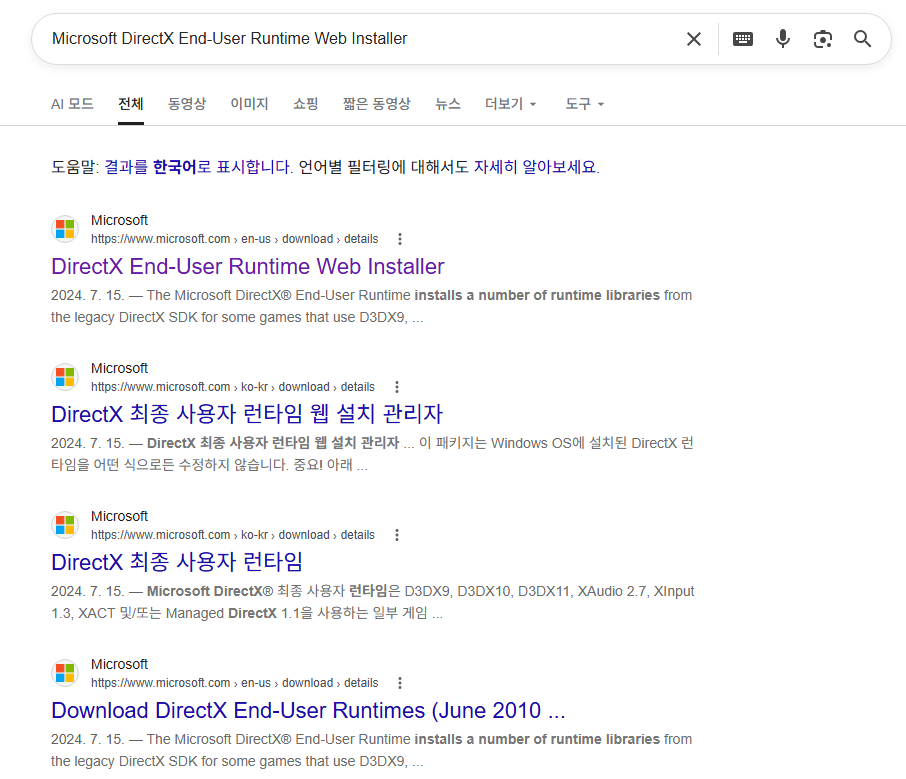906x779 pixels.
Task: Open the 짧은 동영상 tab
Action: (377, 104)
